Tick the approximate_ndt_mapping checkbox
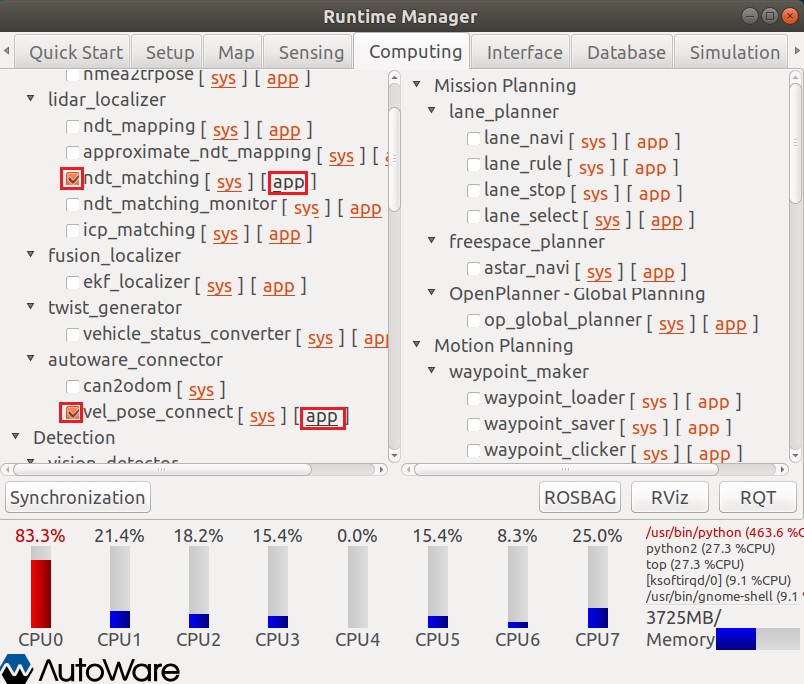Image resolution: width=804 pixels, height=684 pixels. 72,152
